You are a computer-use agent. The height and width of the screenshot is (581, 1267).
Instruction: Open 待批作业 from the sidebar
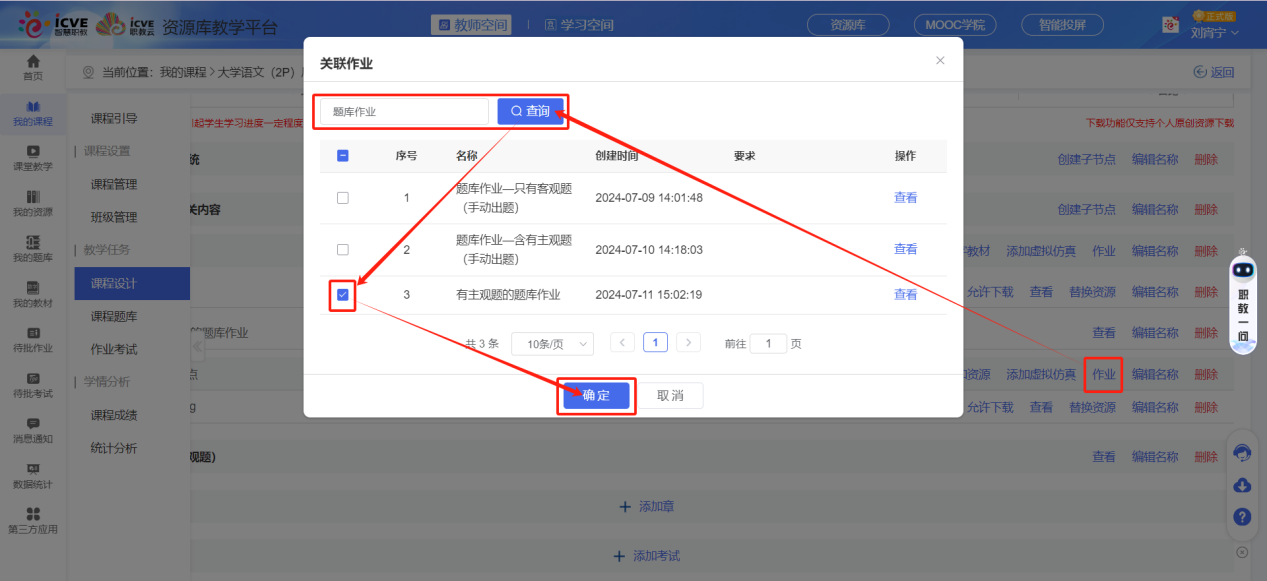[x=31, y=343]
